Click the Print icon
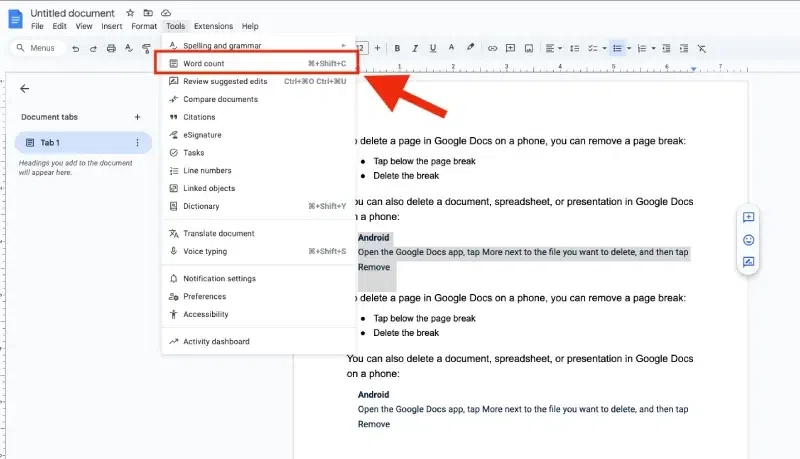 coord(111,48)
